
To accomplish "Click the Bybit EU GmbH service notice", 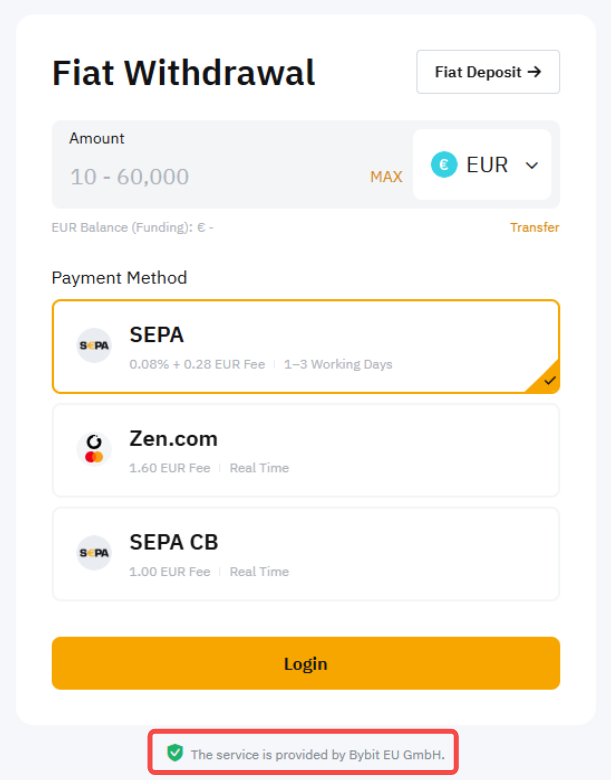I will 317,754.
